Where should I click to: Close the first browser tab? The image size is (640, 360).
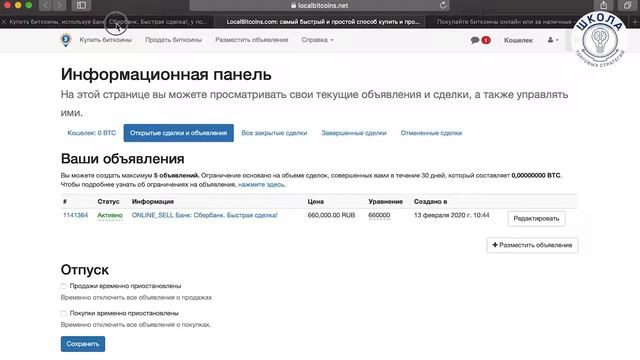(x=4, y=22)
